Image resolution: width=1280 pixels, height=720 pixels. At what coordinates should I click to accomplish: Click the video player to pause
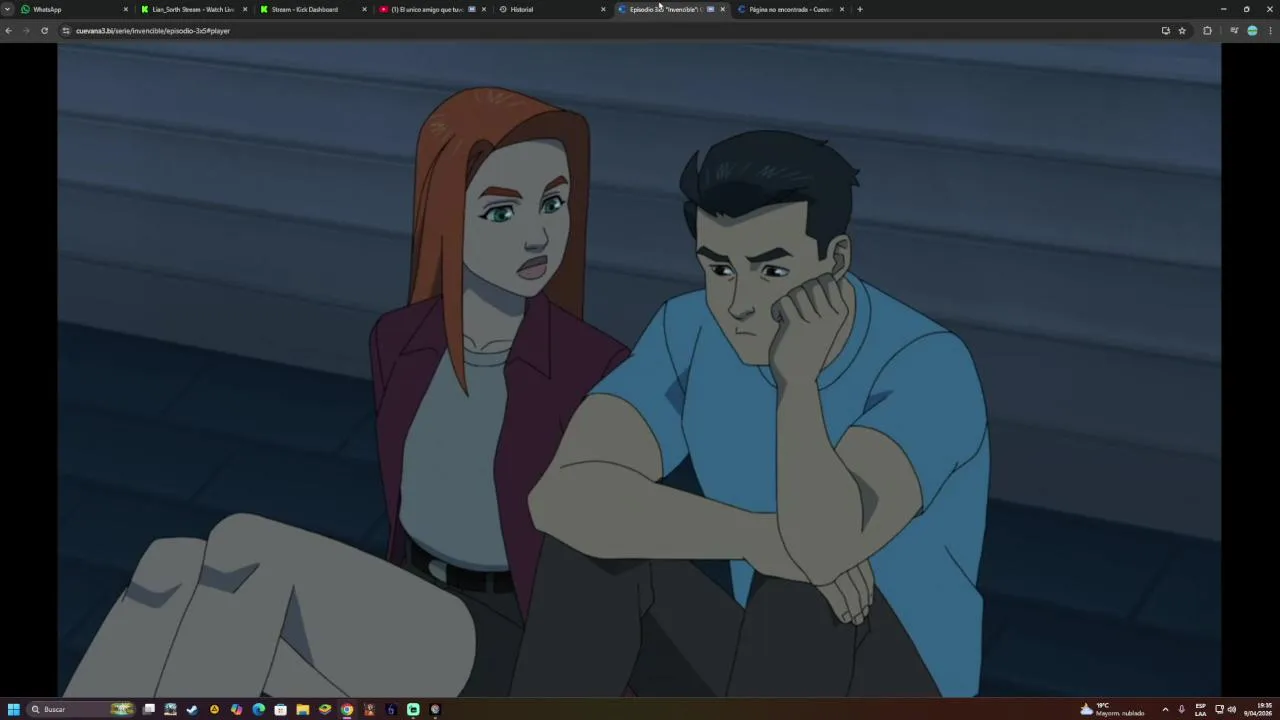639,370
